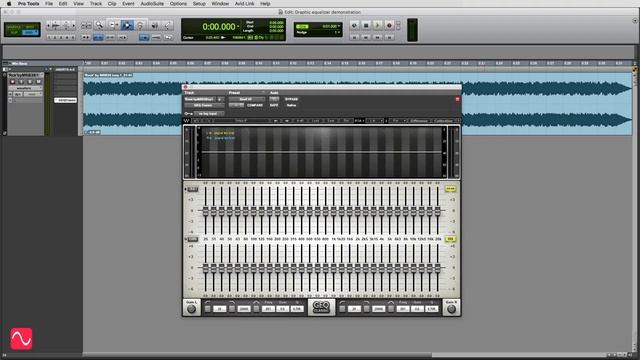Select the Scrubber speaker tool

pos(155,25)
